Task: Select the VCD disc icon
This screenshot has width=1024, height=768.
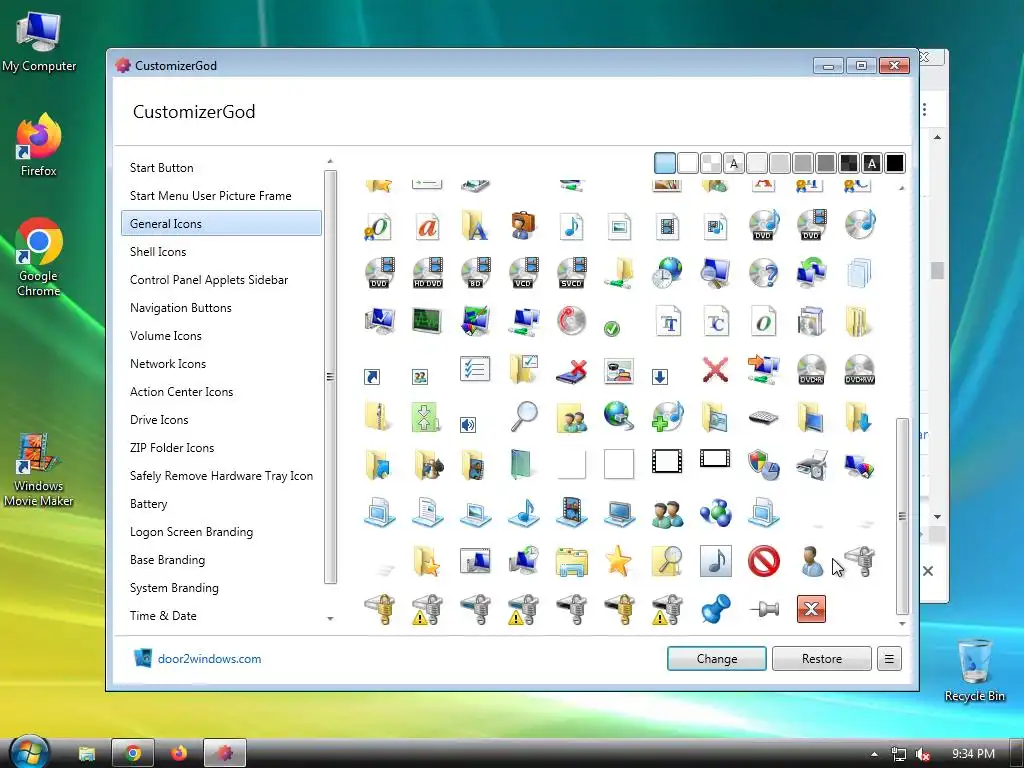Action: coord(523,273)
